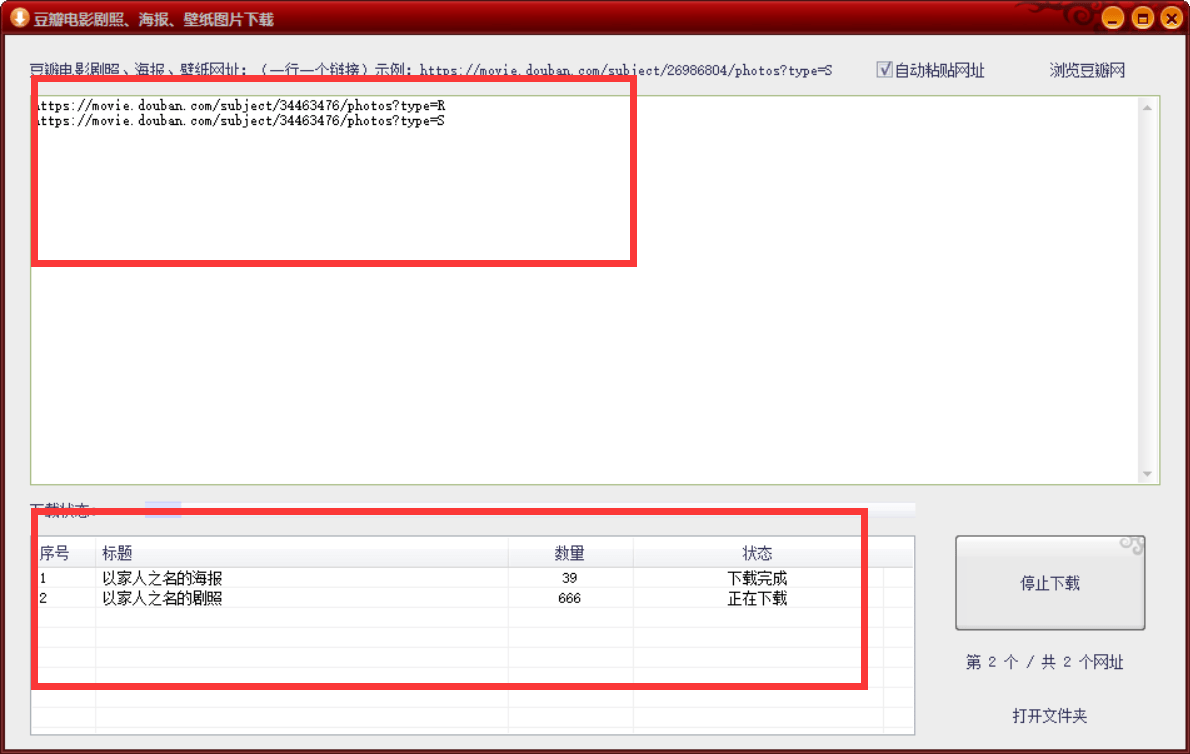Viewport: 1190px width, 754px height.
Task: Select the URL line ending with type=S
Action: 241,121
